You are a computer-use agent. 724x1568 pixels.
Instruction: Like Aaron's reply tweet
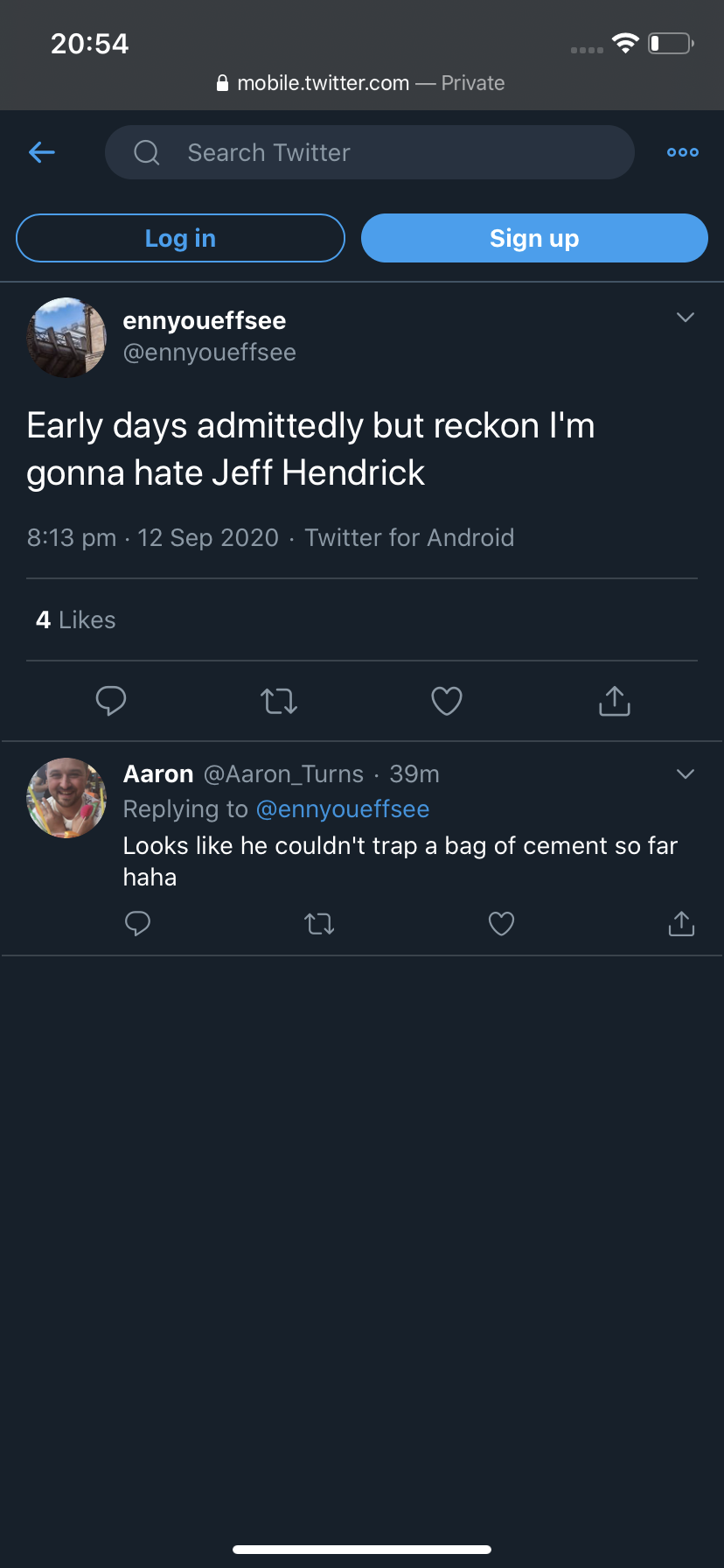pyautogui.click(x=501, y=924)
